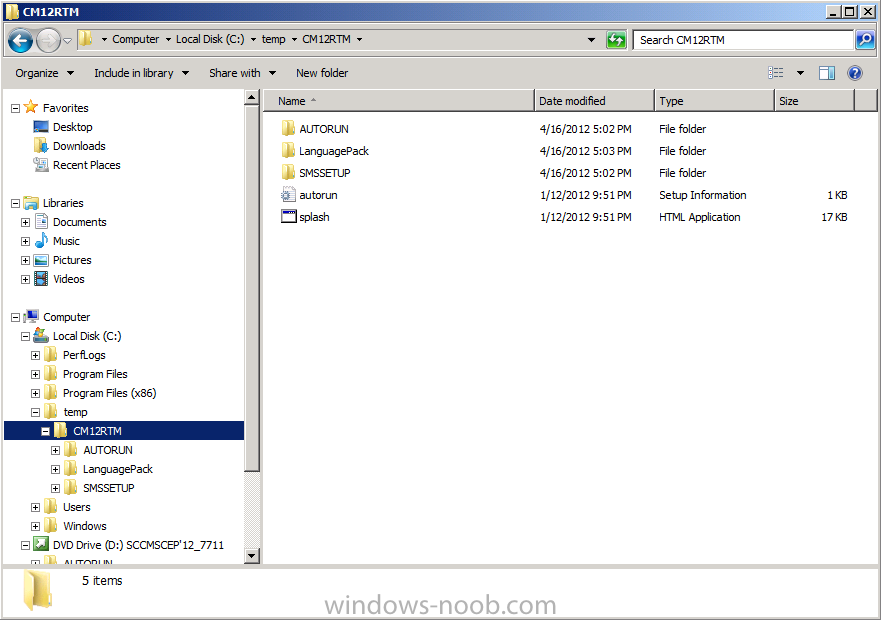Open the Users folder in tree
881x620 pixels.
(x=76, y=507)
